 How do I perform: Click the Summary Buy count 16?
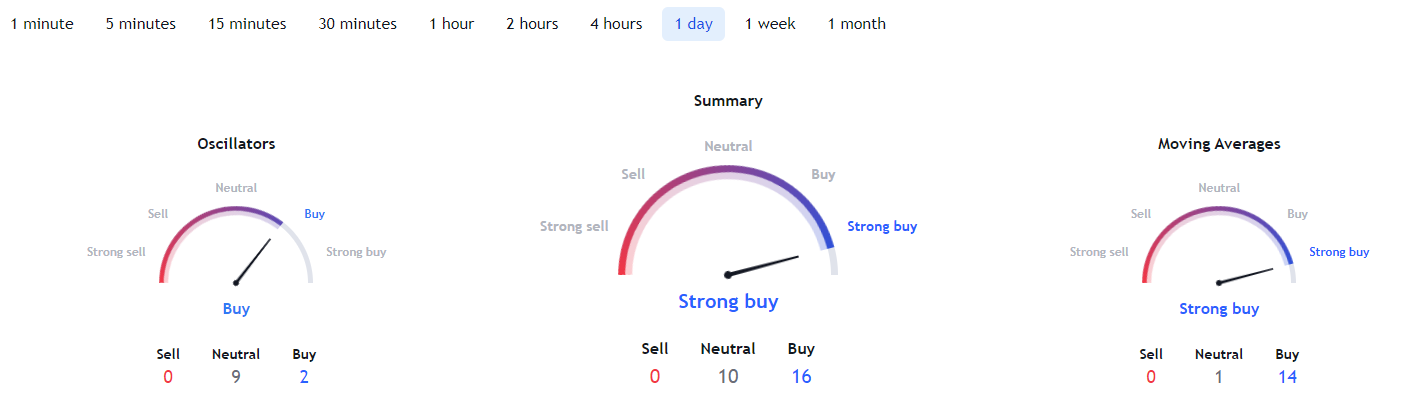[801, 377]
